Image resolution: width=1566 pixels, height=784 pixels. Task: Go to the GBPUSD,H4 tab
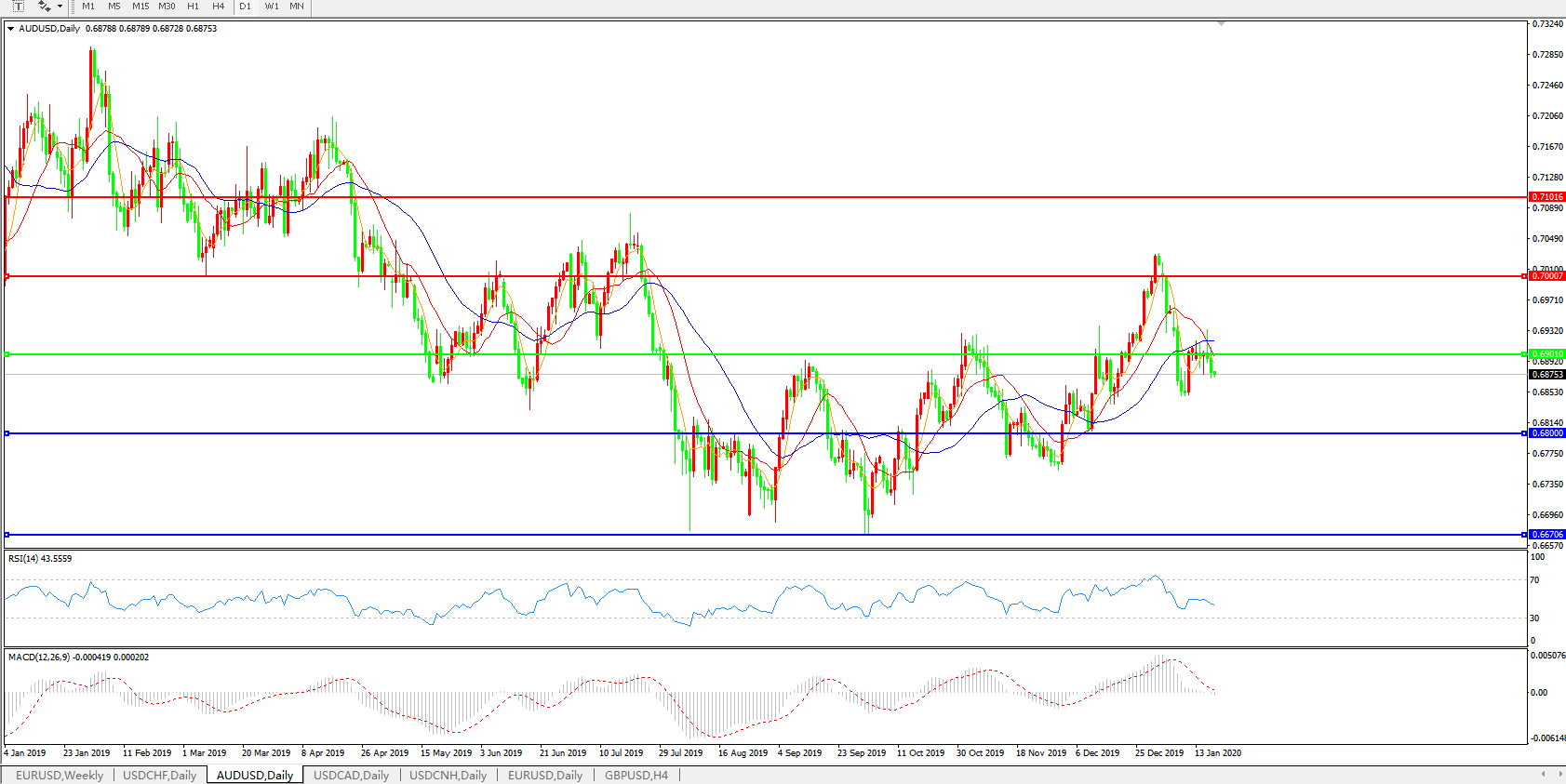tap(636, 775)
